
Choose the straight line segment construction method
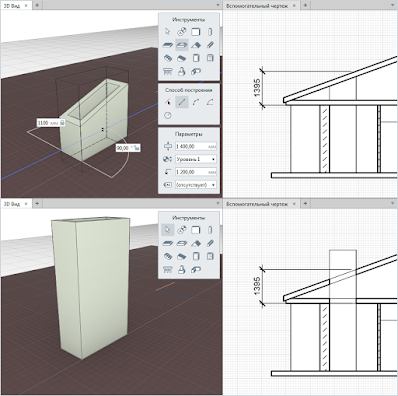click(x=182, y=102)
